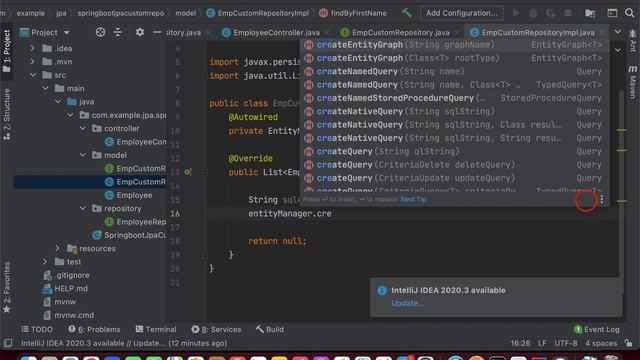
Task: Click the Debug bug icon
Action: coord(533,13)
